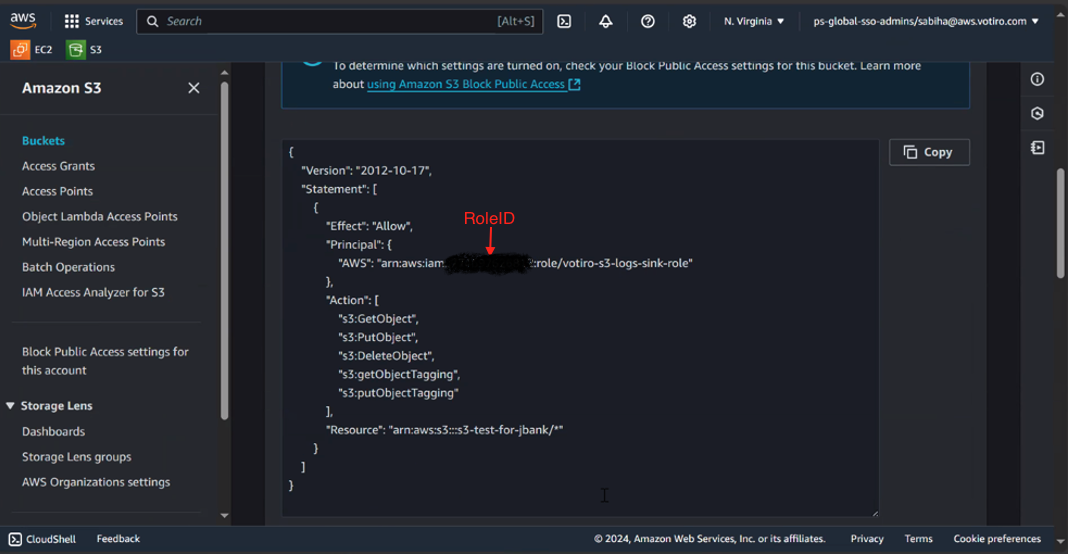
Task: Click the sidebar scroll up arrow
Action: click(225, 72)
